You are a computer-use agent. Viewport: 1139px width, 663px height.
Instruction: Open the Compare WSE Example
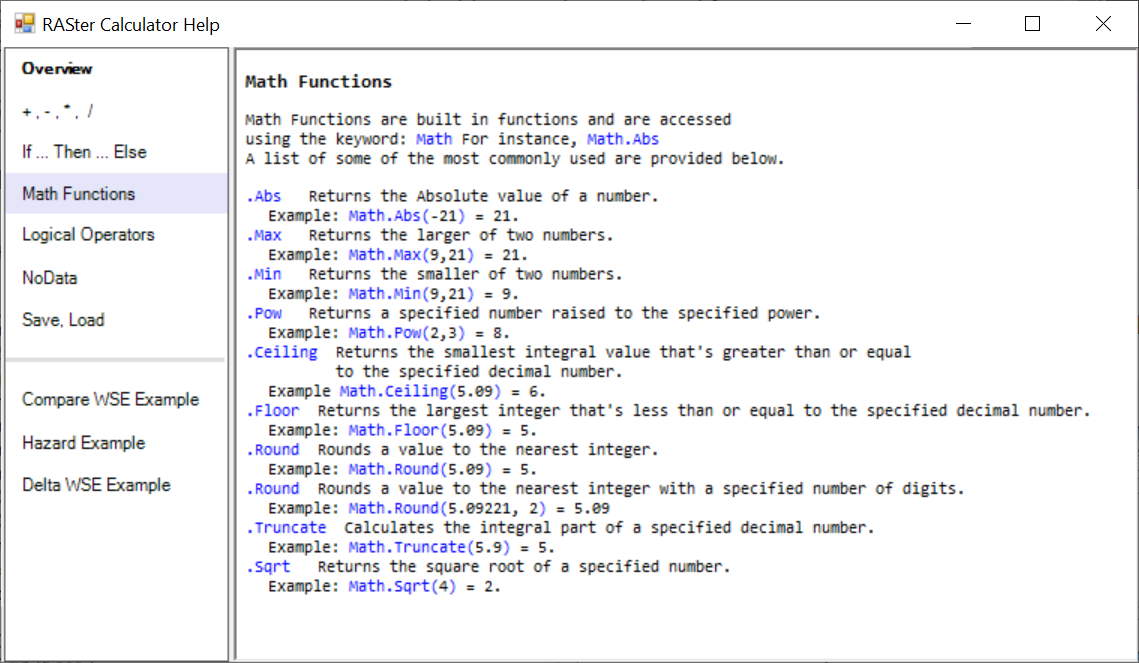(x=110, y=399)
